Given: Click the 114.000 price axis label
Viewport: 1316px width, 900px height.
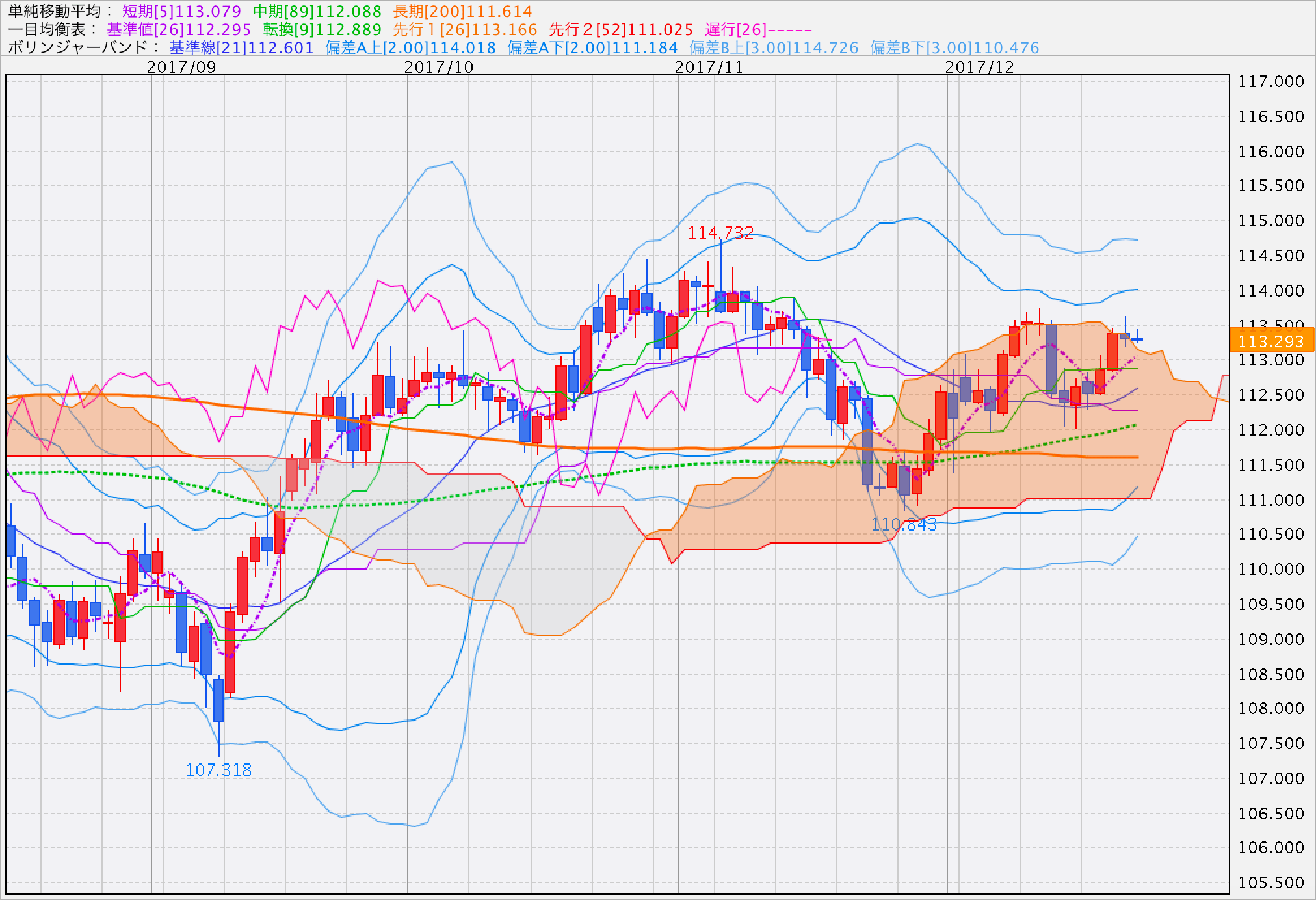Looking at the screenshot, I should click(1271, 291).
